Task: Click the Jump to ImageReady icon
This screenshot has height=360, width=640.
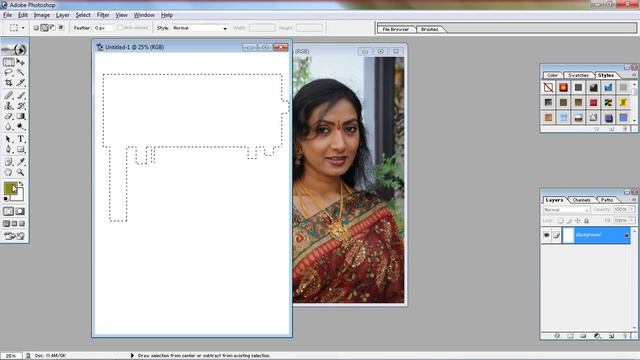Action: coord(15,236)
